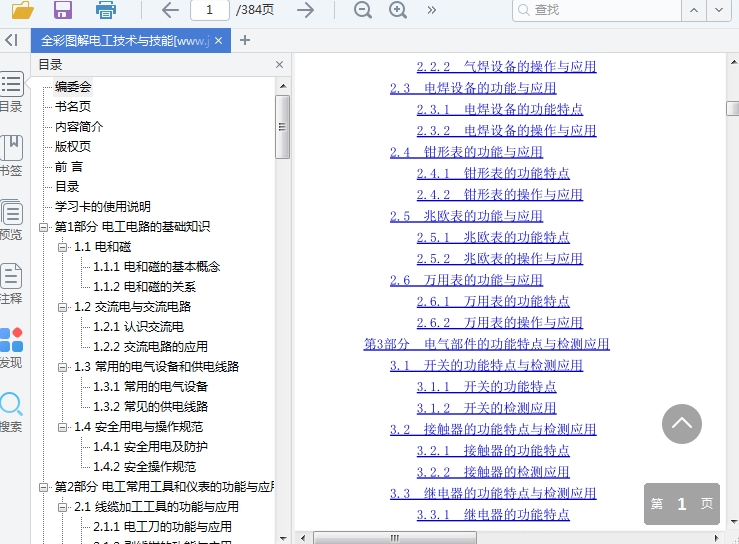Open the 目录 sidebar panel icon
The width and height of the screenshot is (739, 544).
click(11, 92)
